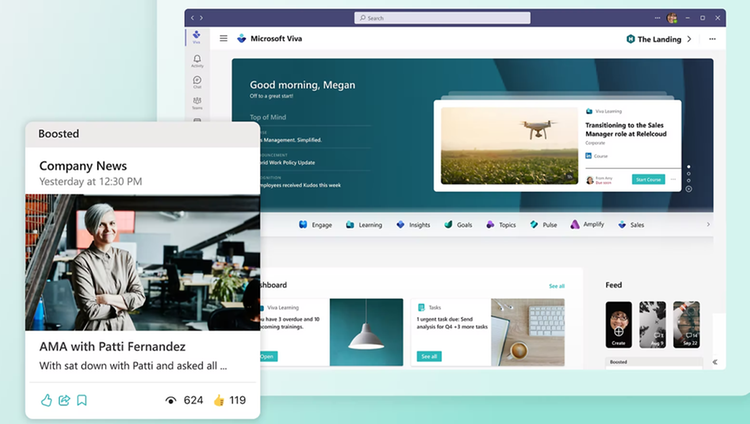
Task: Open the AMA with Patti Fernandez headline
Action: point(112,346)
